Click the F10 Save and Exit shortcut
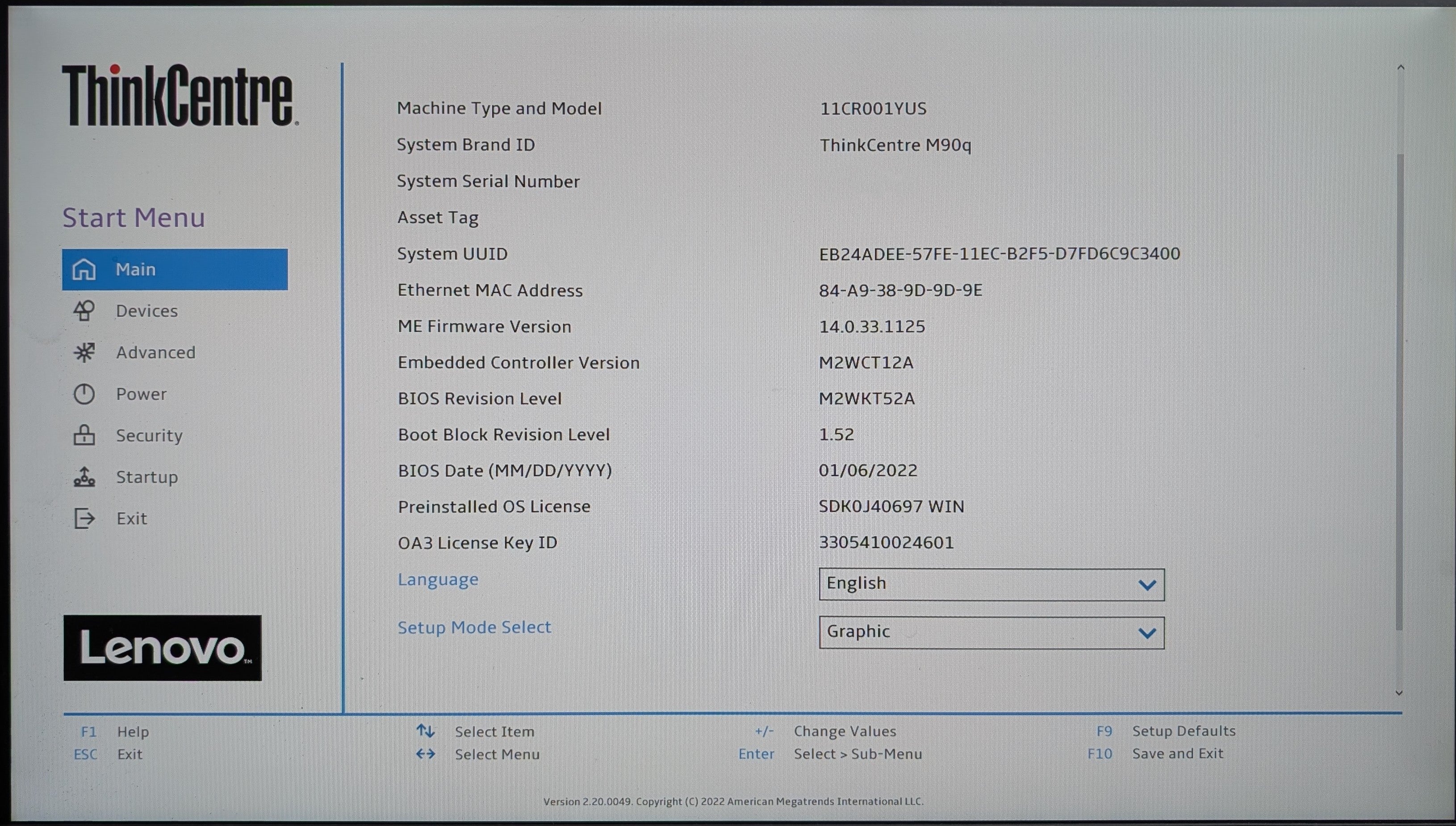Viewport: 1456px width, 826px height. click(1155, 754)
